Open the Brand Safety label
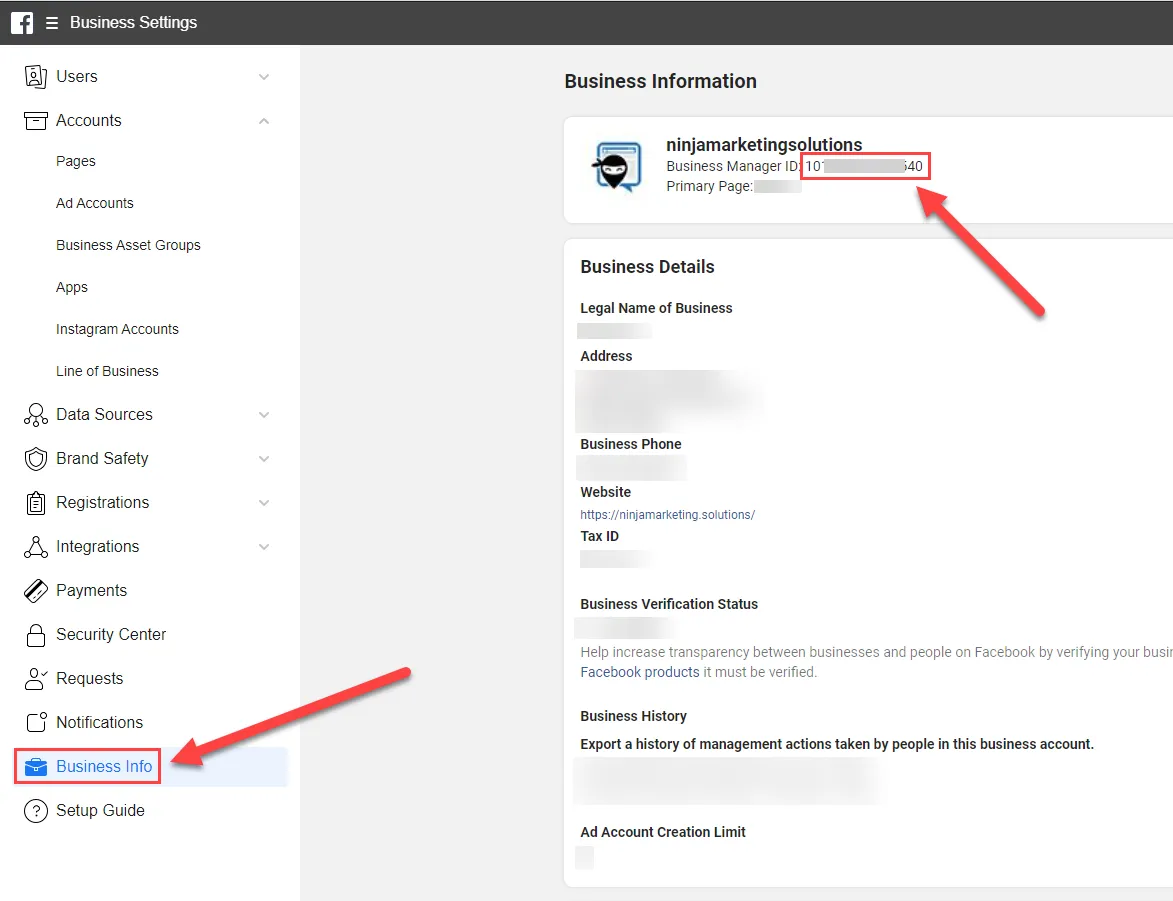 point(102,459)
